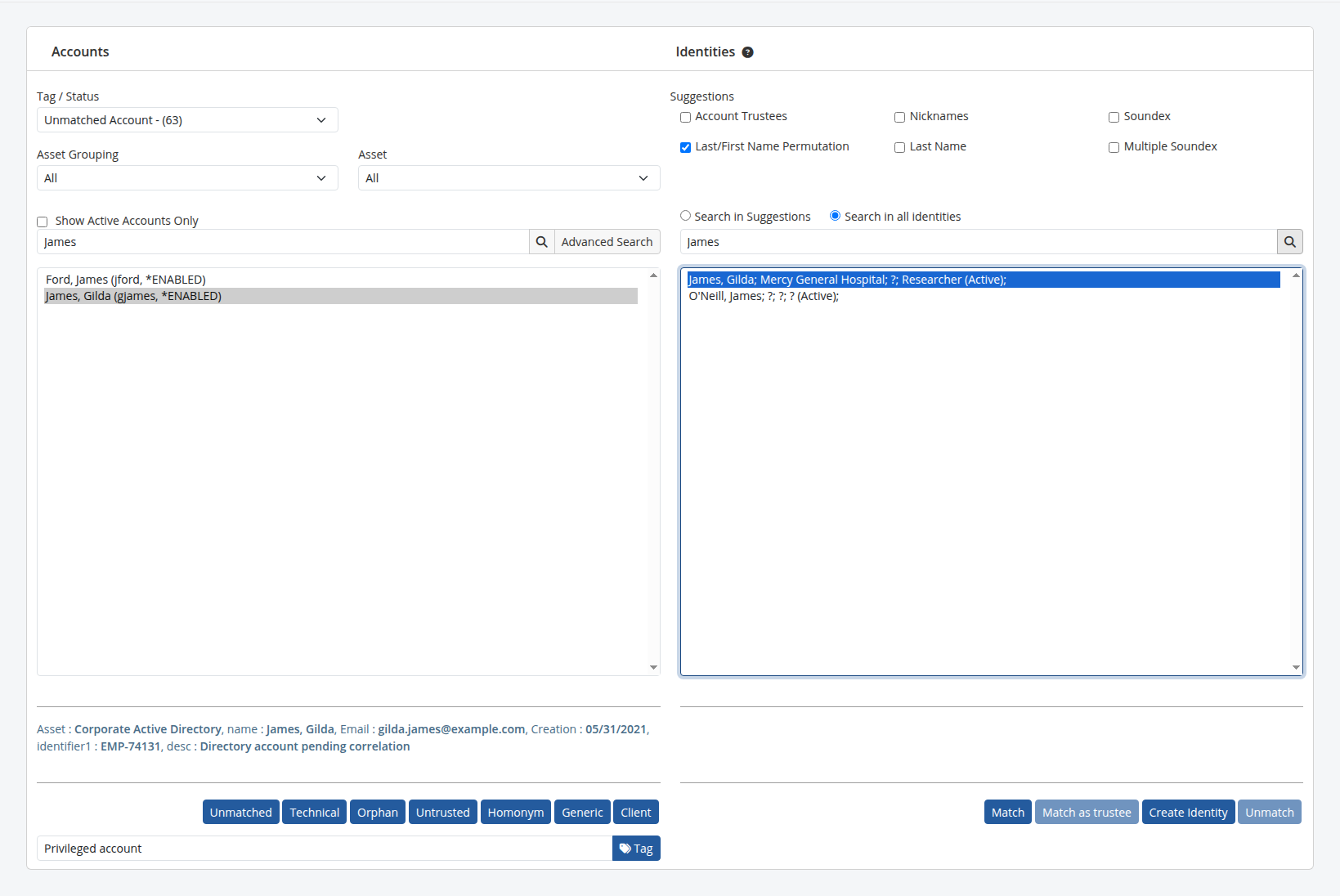Mark account as Unmatched

(x=241, y=812)
